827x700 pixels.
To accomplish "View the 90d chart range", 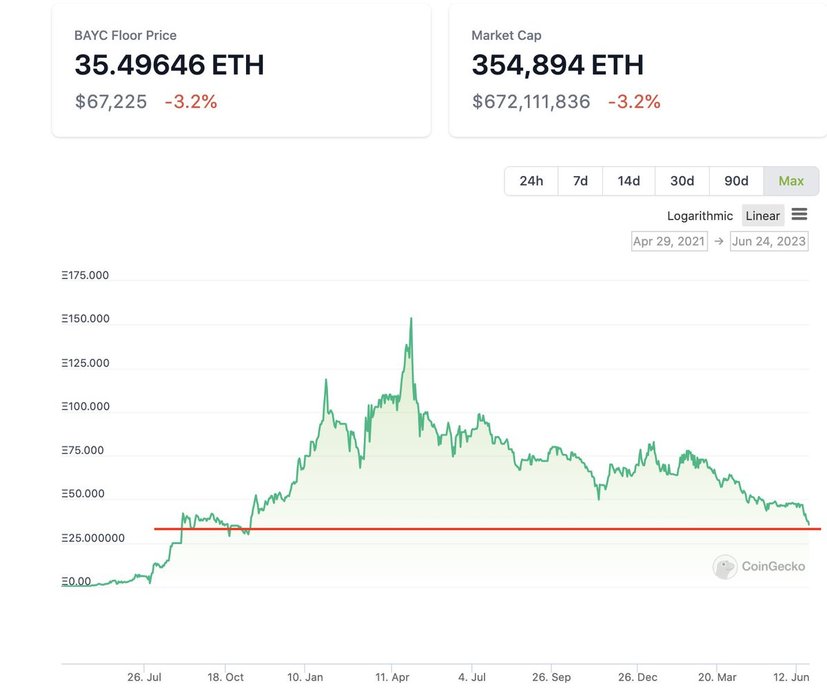I will [736, 181].
